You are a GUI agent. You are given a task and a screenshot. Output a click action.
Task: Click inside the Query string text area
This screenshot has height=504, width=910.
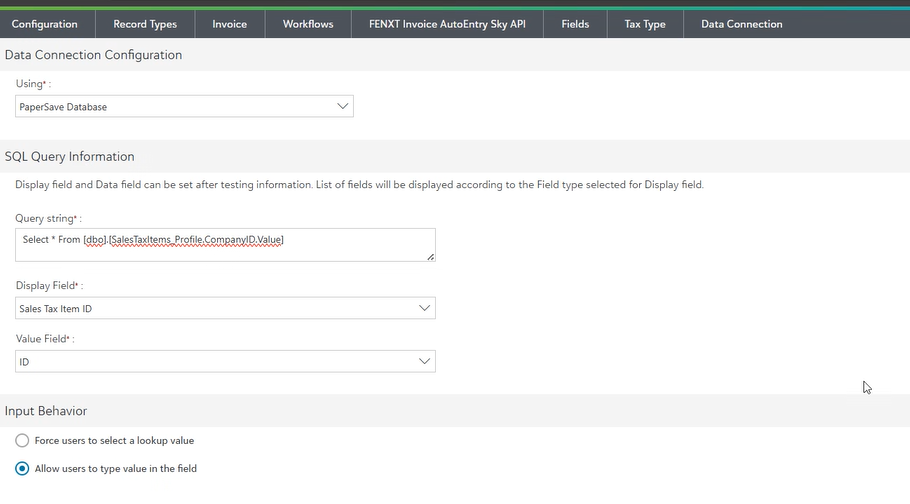[x=225, y=244]
